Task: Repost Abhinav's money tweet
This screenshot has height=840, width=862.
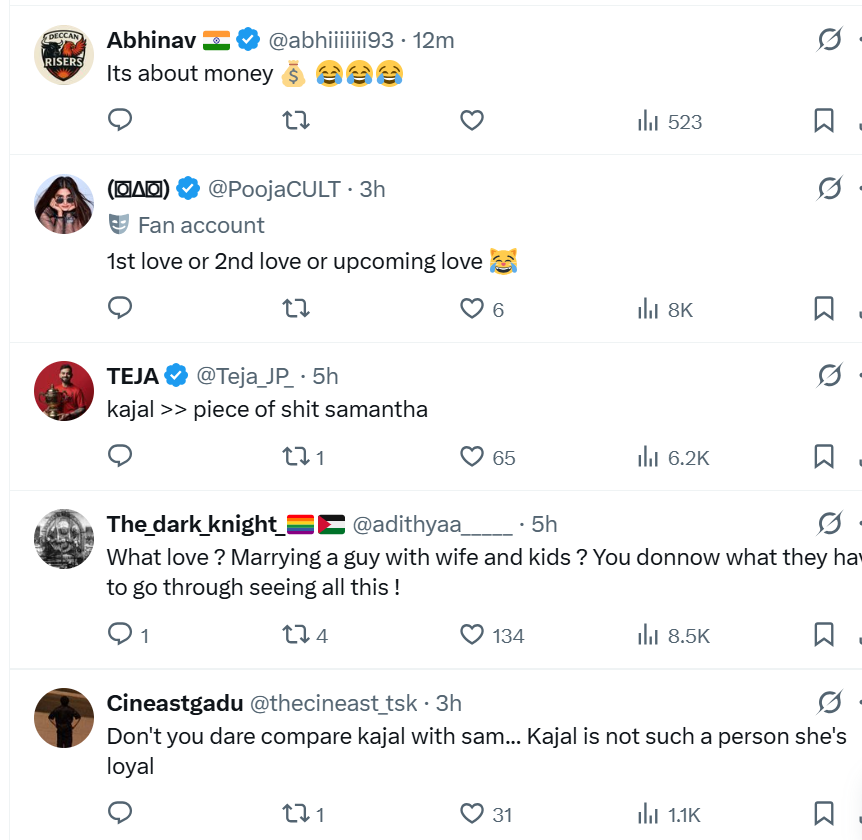Action: click(296, 121)
